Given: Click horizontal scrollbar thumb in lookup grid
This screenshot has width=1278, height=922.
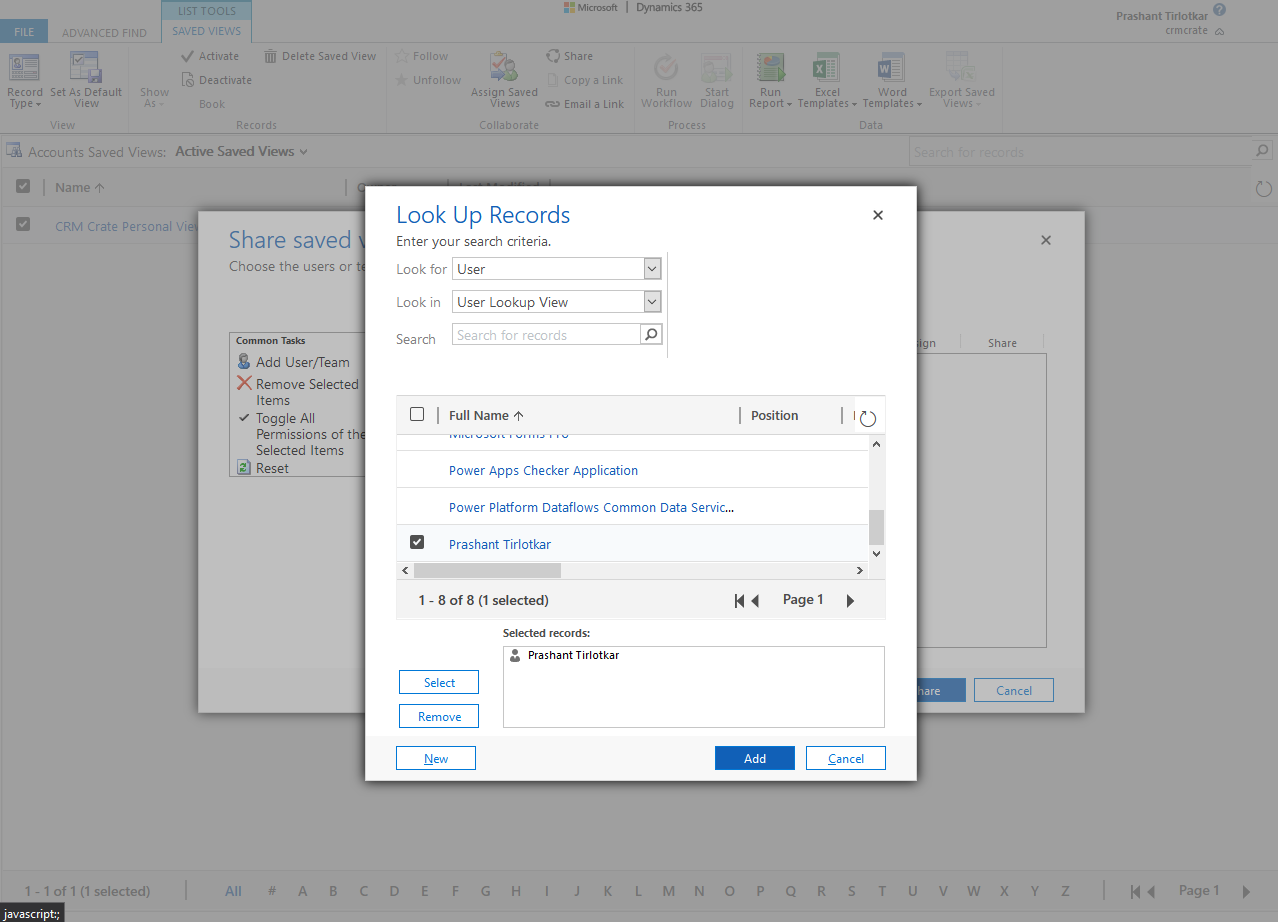Looking at the screenshot, I should point(487,570).
